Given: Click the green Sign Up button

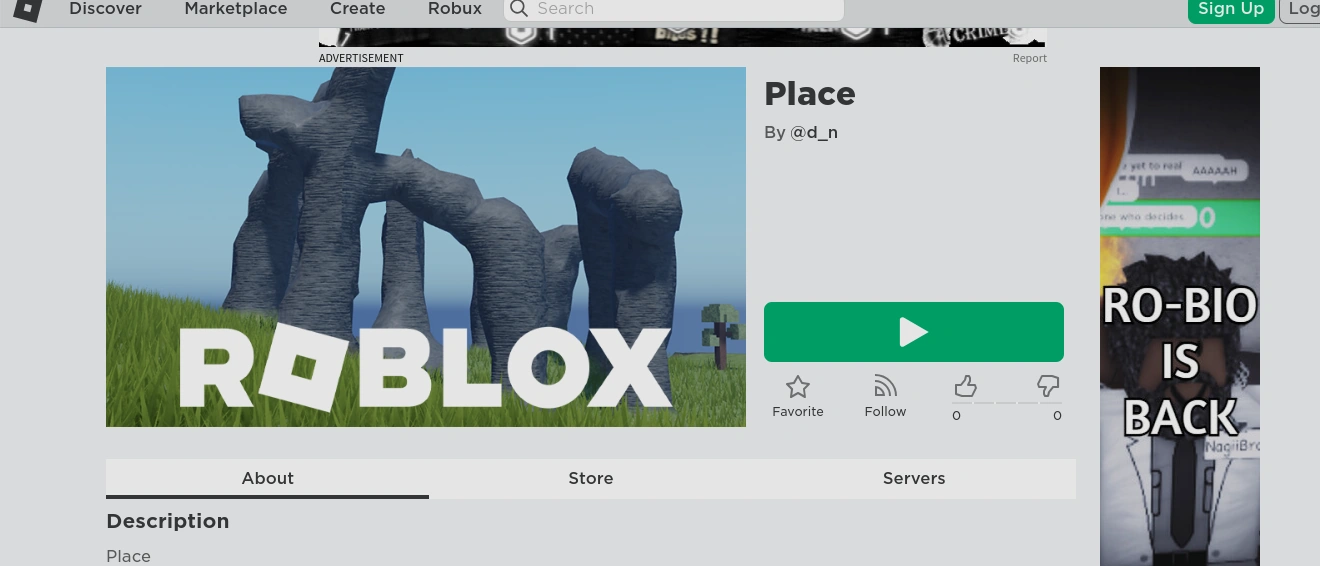Looking at the screenshot, I should tap(1230, 9).
